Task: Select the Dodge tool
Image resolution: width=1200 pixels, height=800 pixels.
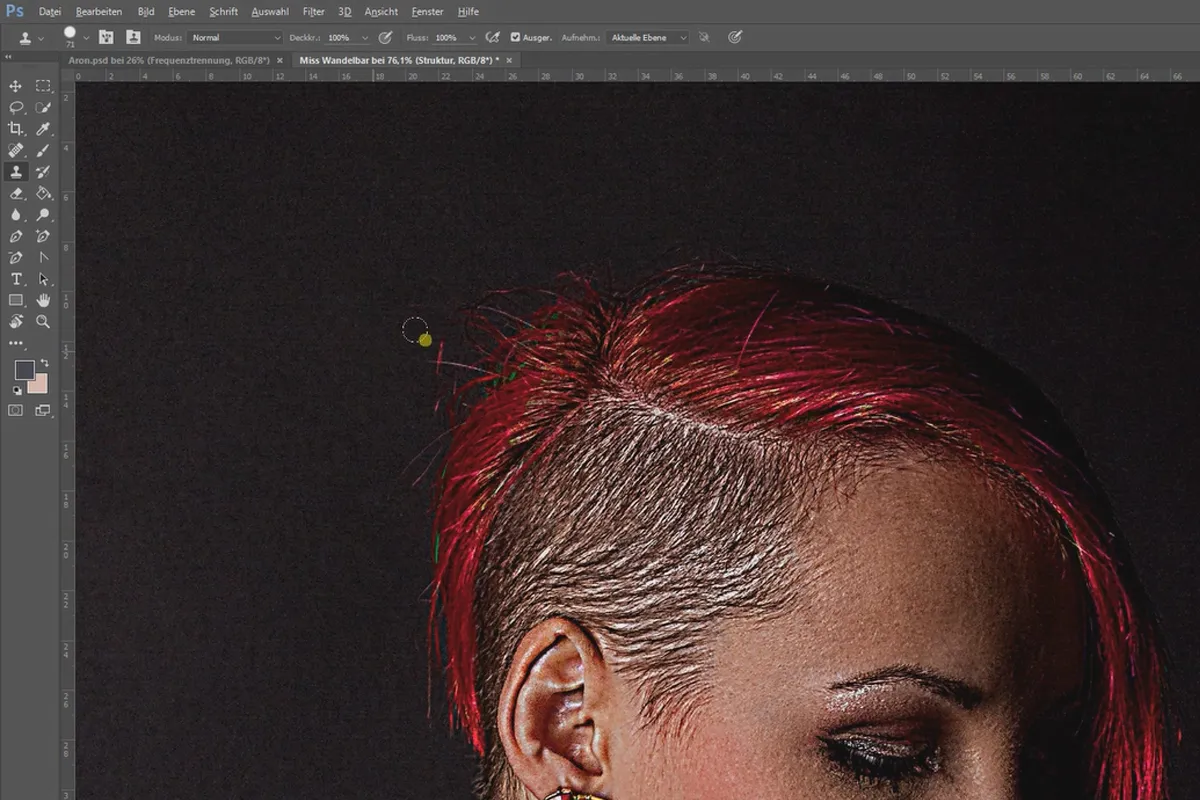Action: pos(43,215)
